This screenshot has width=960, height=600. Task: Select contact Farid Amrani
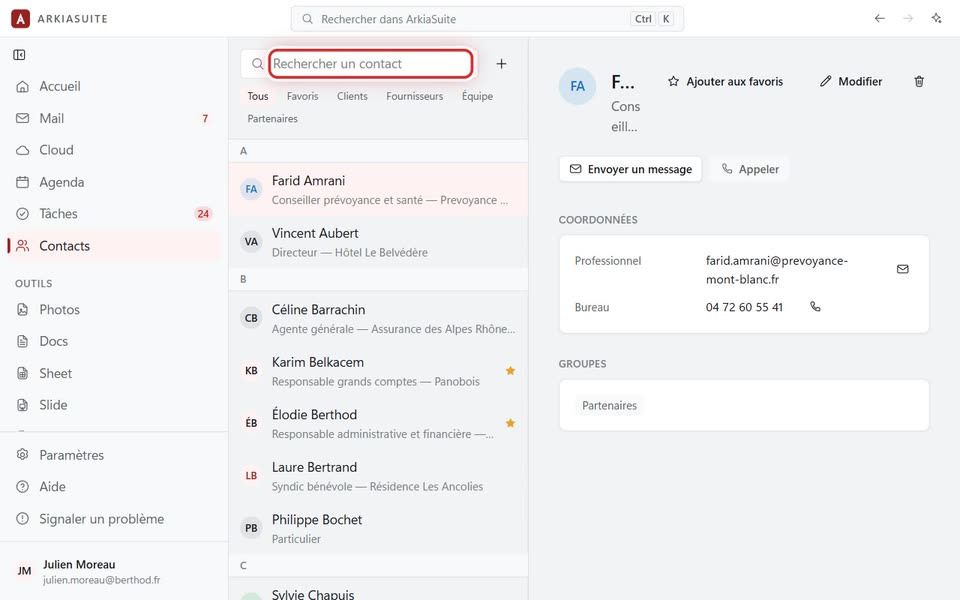click(x=378, y=189)
